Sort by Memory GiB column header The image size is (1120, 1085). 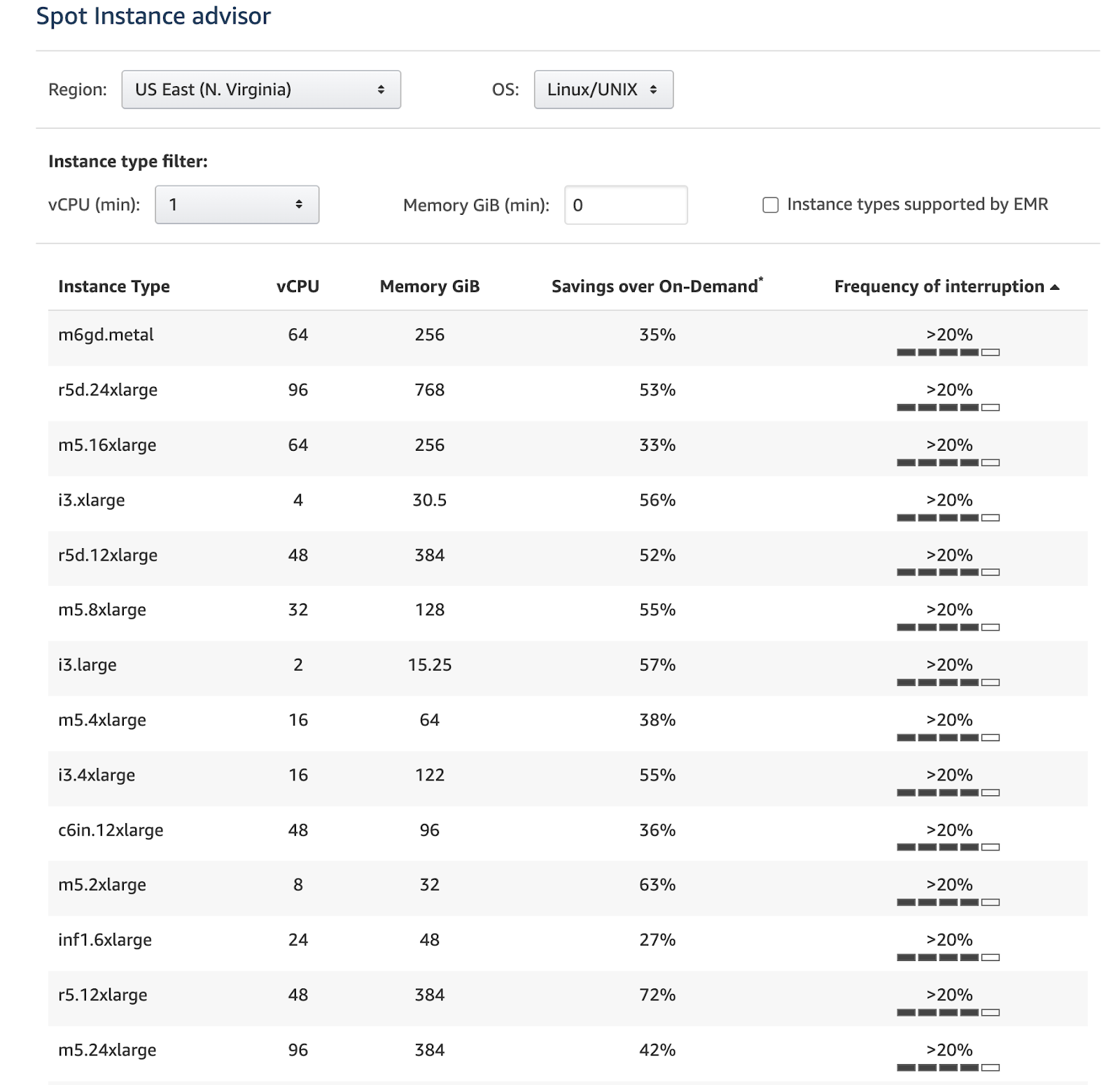pos(429,287)
